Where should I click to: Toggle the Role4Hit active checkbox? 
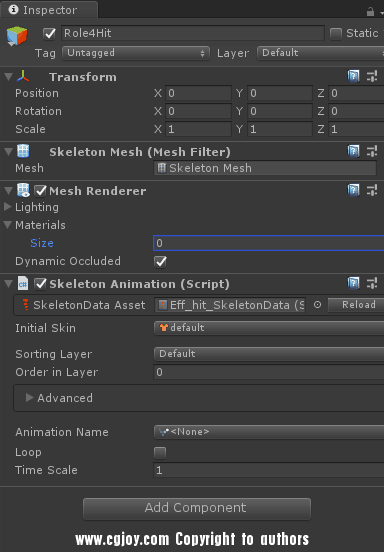pos(49,33)
